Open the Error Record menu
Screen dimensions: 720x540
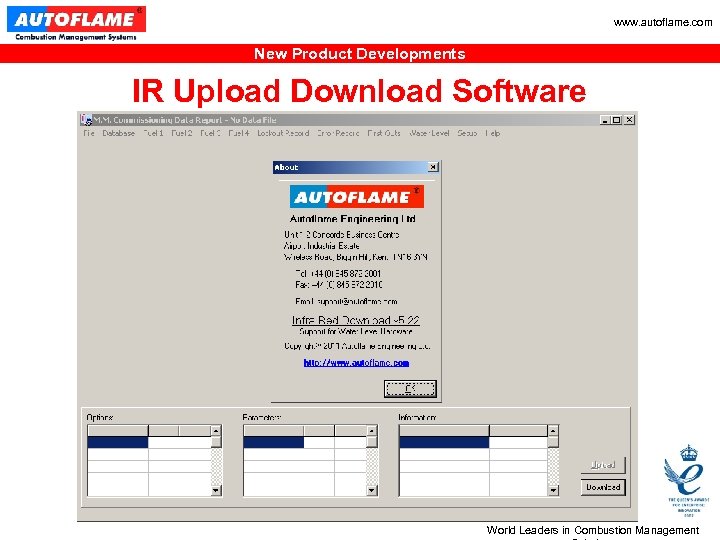(x=338, y=133)
